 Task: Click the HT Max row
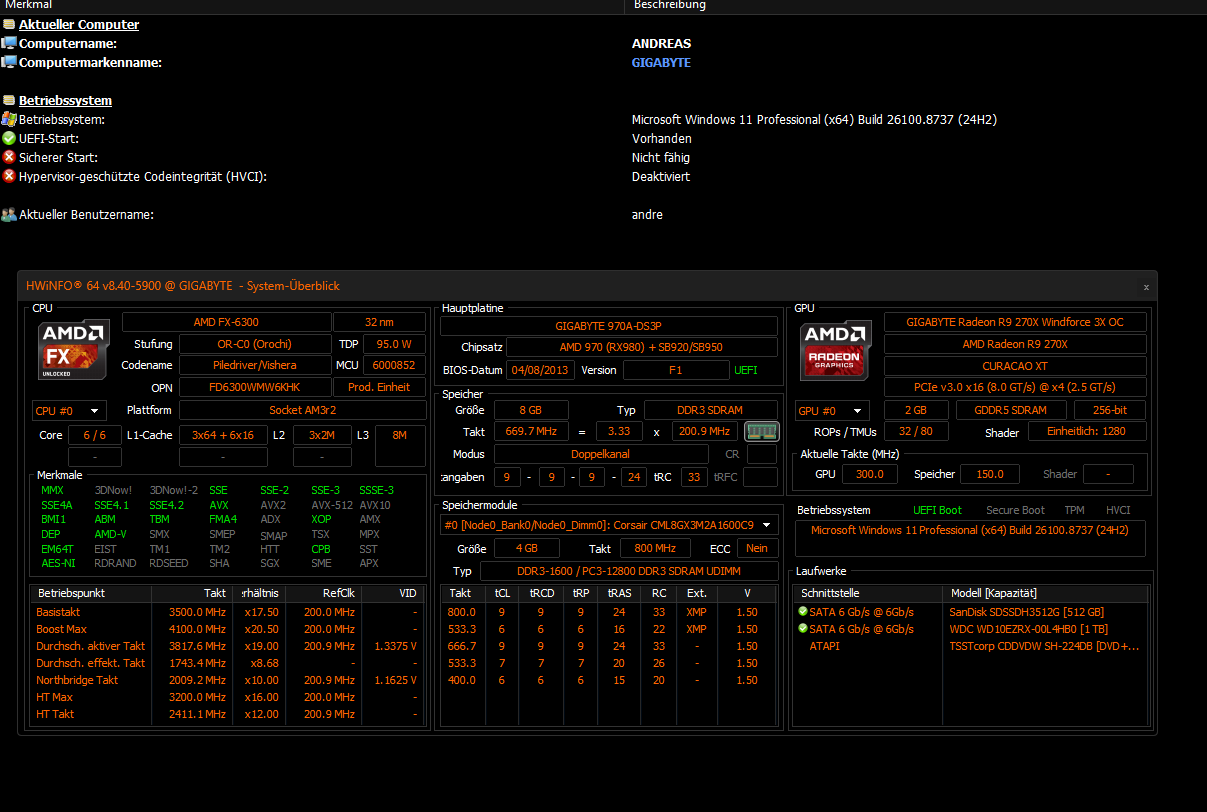[x=228, y=697]
